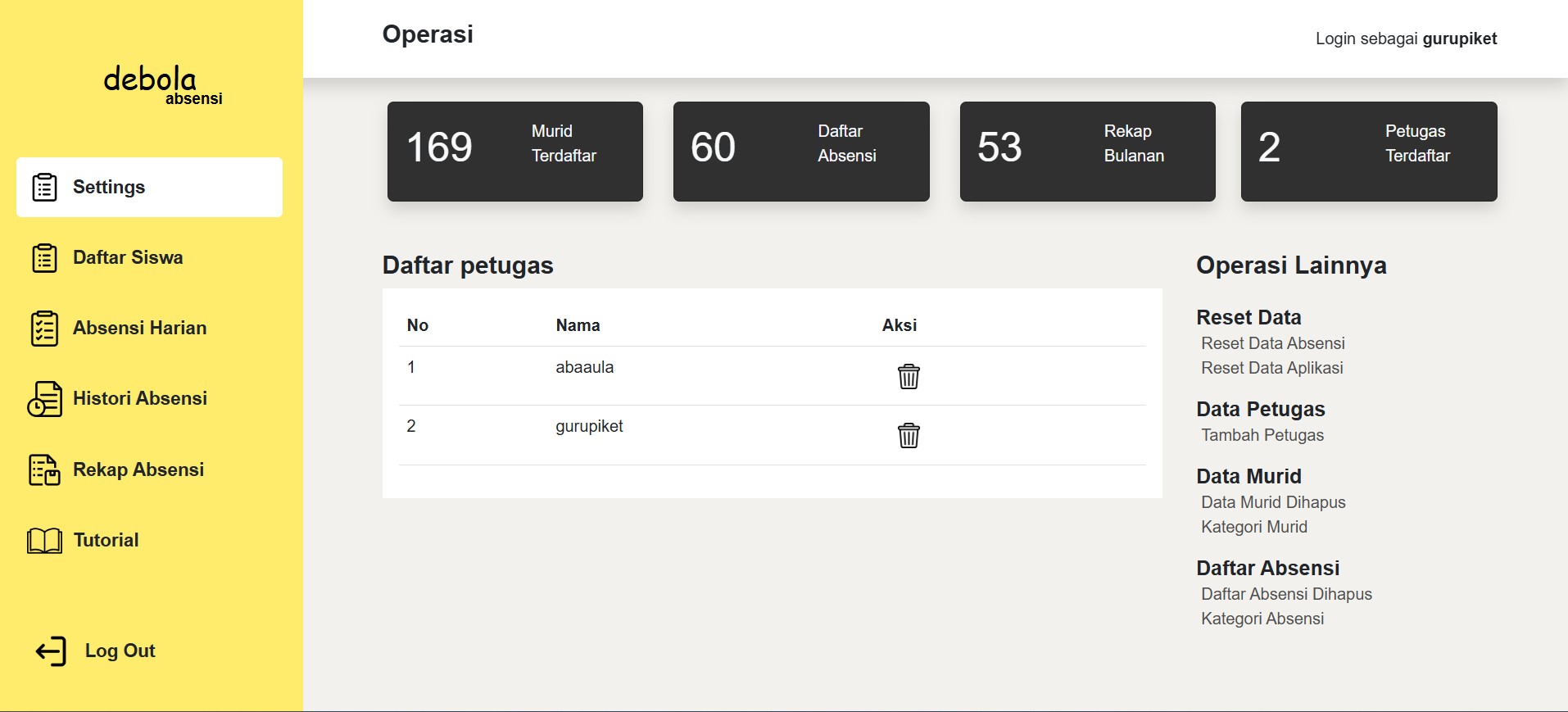Choose Reset Data Aplikasi option

click(x=1271, y=368)
